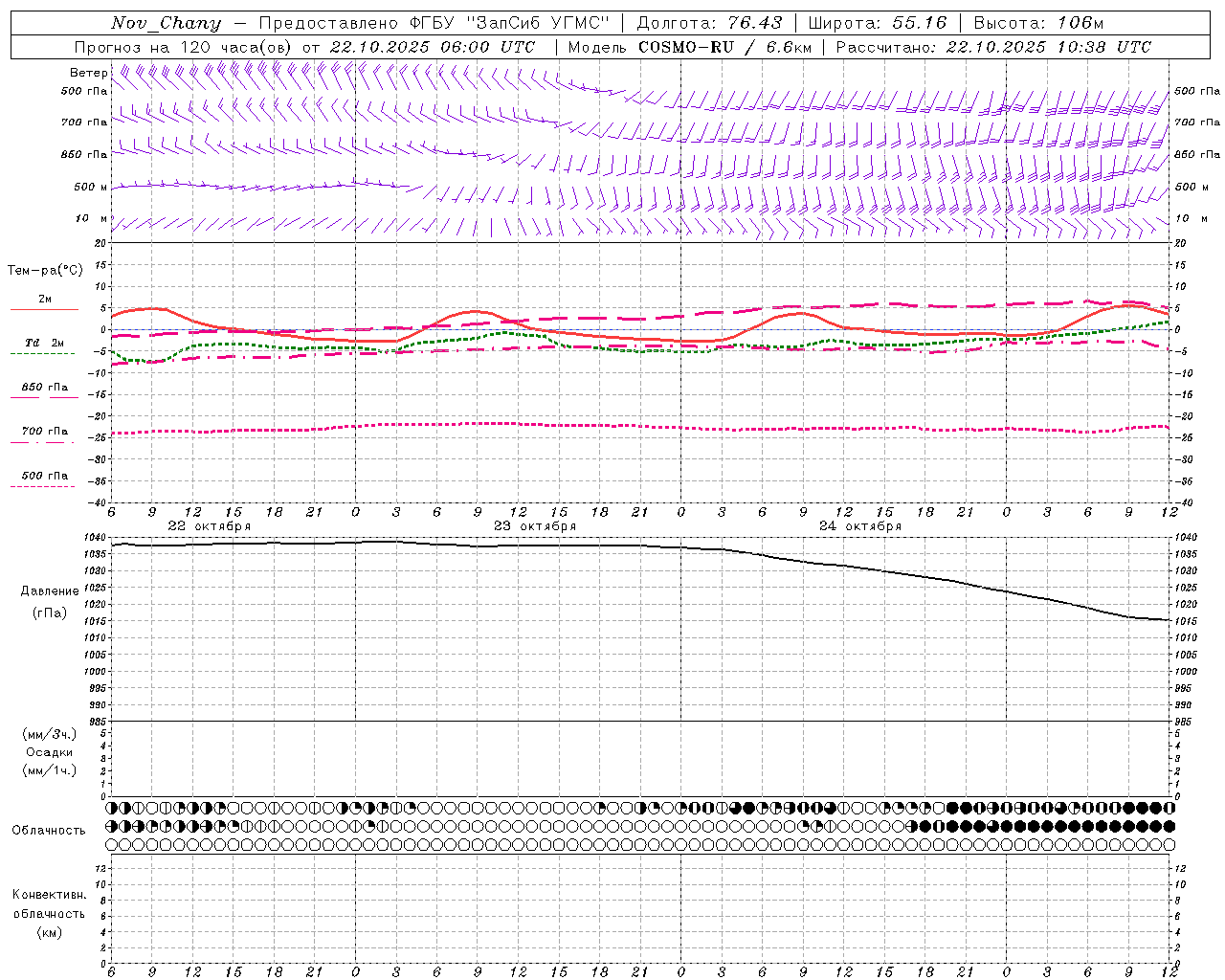Screen dimensions: 1225x980
Task: Click the "Ветер" wind panel label
Action: point(88,73)
